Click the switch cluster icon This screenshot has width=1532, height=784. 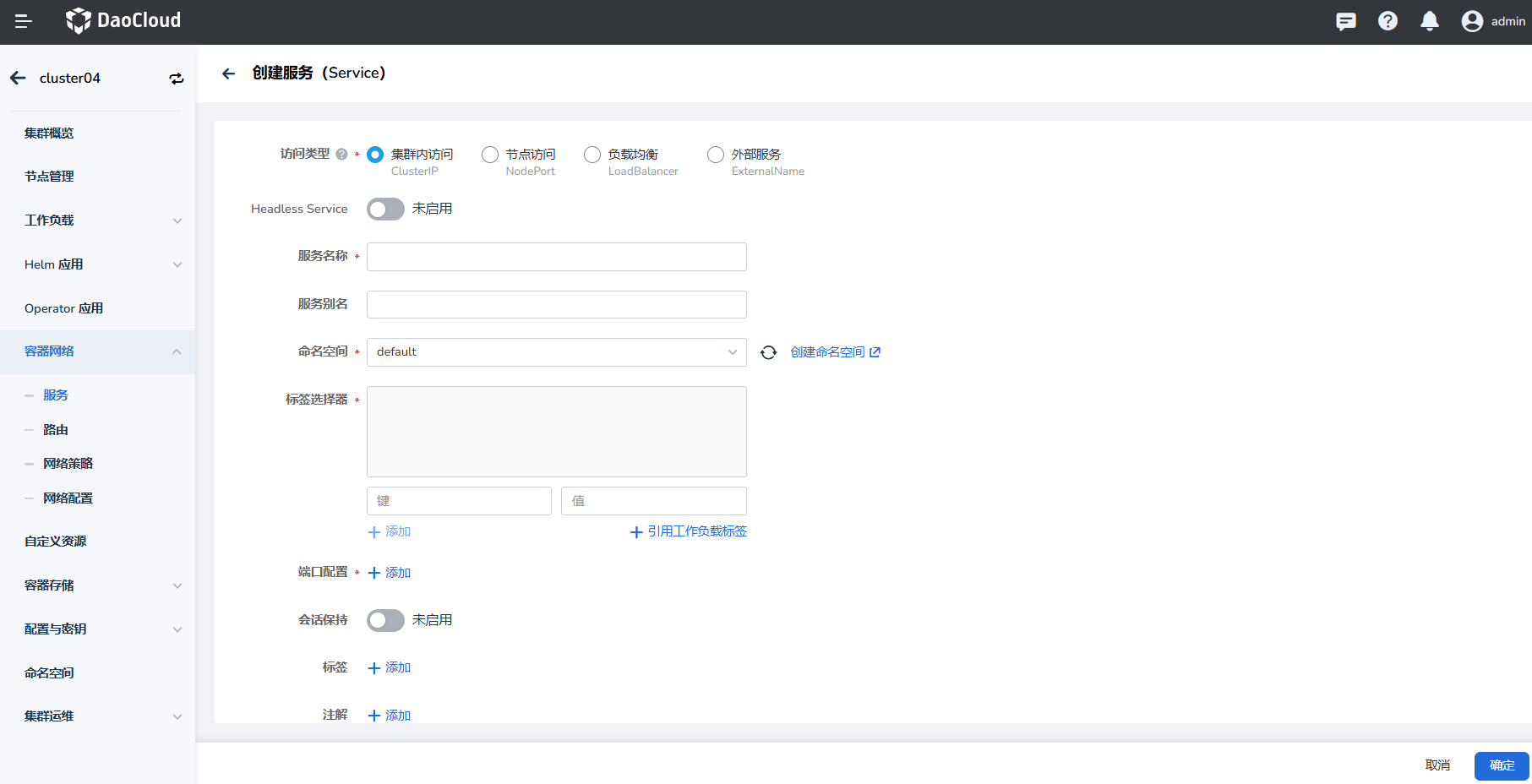click(176, 79)
